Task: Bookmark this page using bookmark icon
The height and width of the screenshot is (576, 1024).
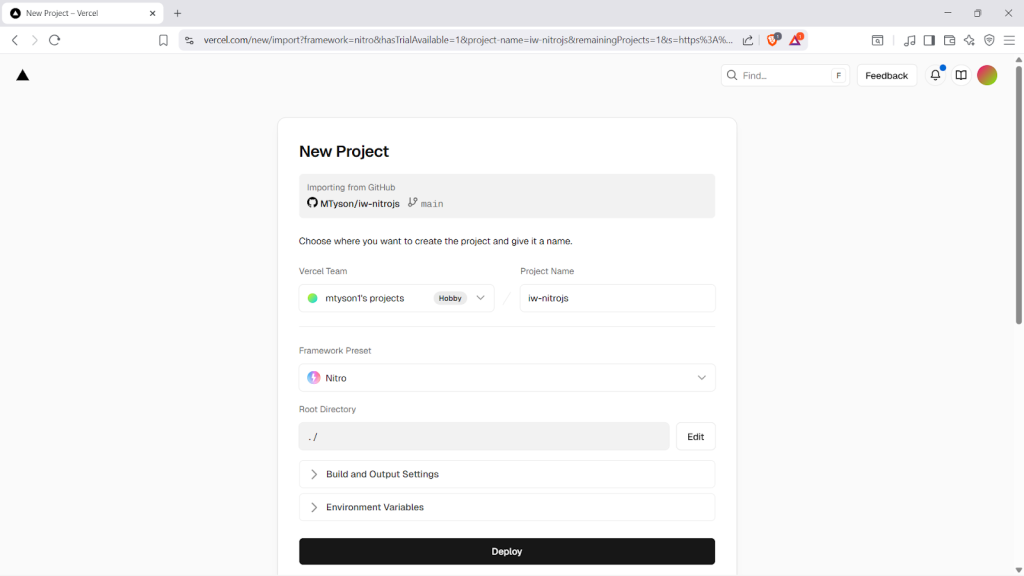Action: 163,40
